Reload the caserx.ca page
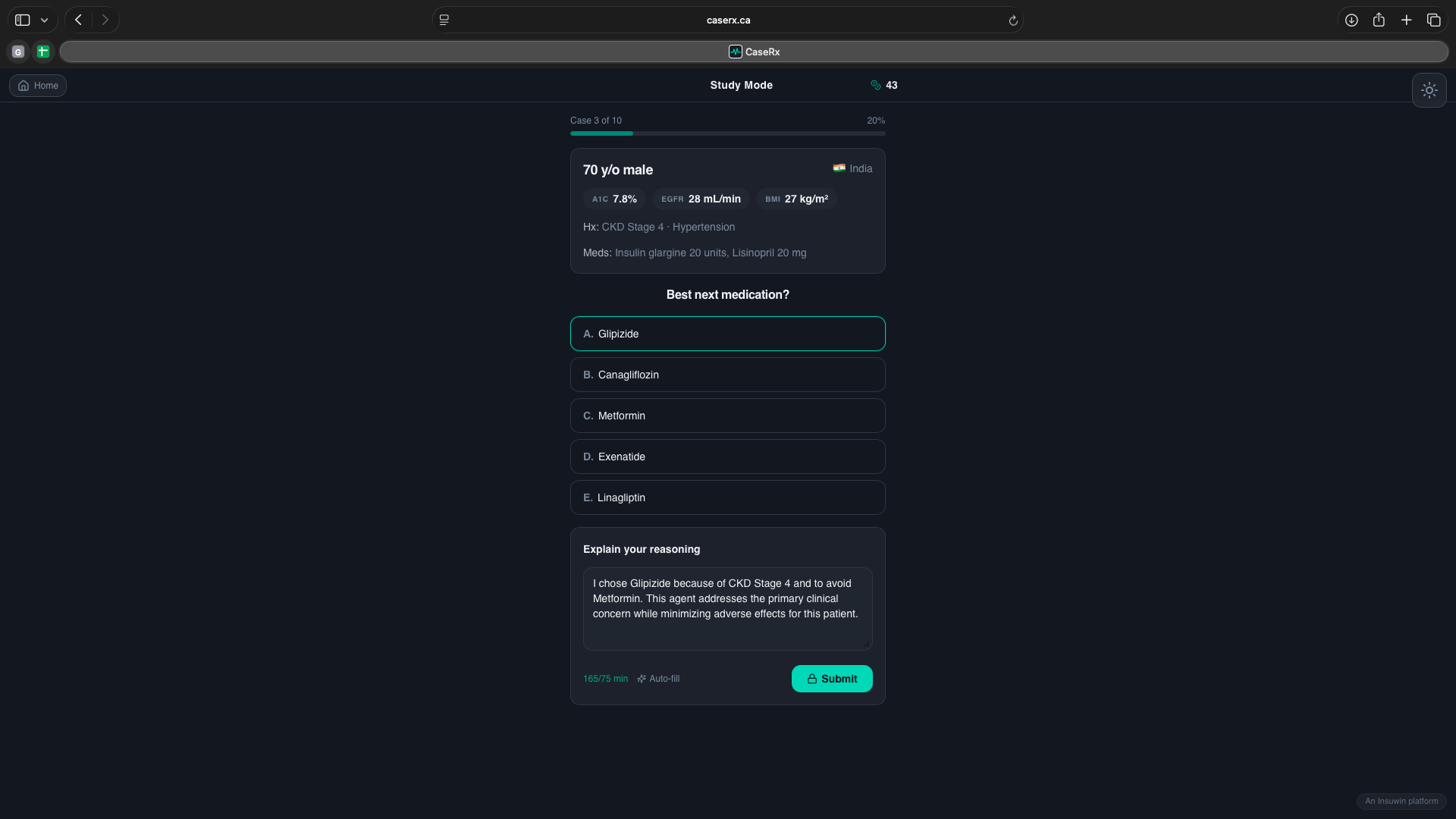This screenshot has height=819, width=1456. [1012, 20]
